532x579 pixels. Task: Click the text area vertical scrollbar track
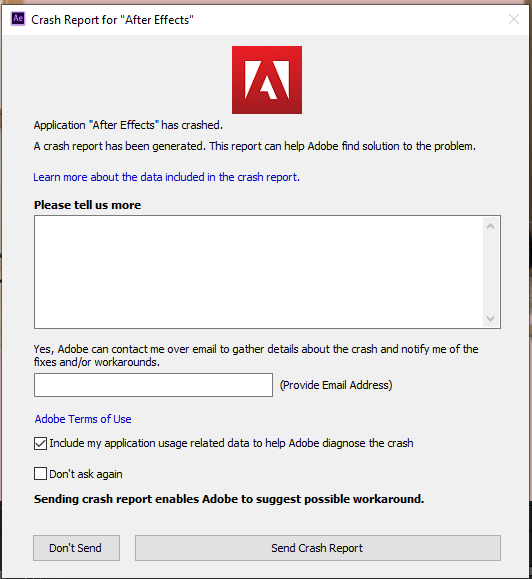(x=490, y=273)
